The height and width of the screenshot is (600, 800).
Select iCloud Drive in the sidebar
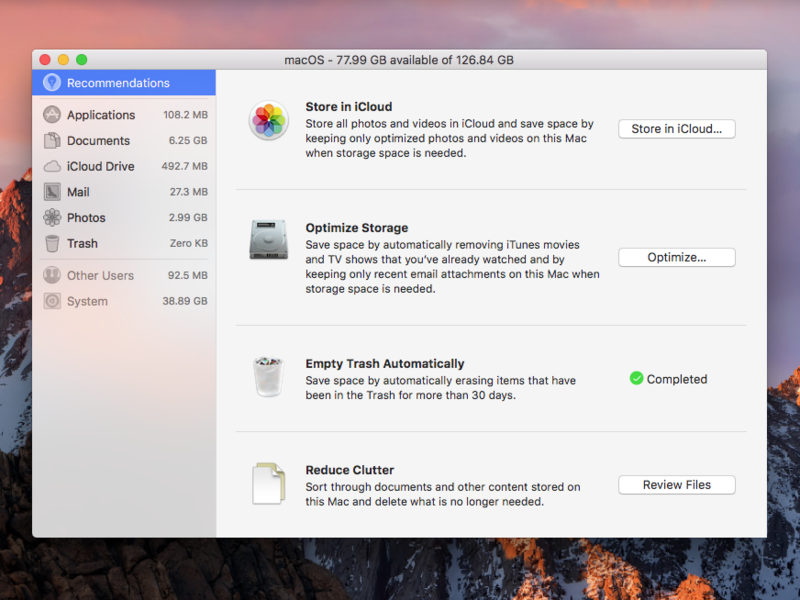pyautogui.click(x=126, y=166)
